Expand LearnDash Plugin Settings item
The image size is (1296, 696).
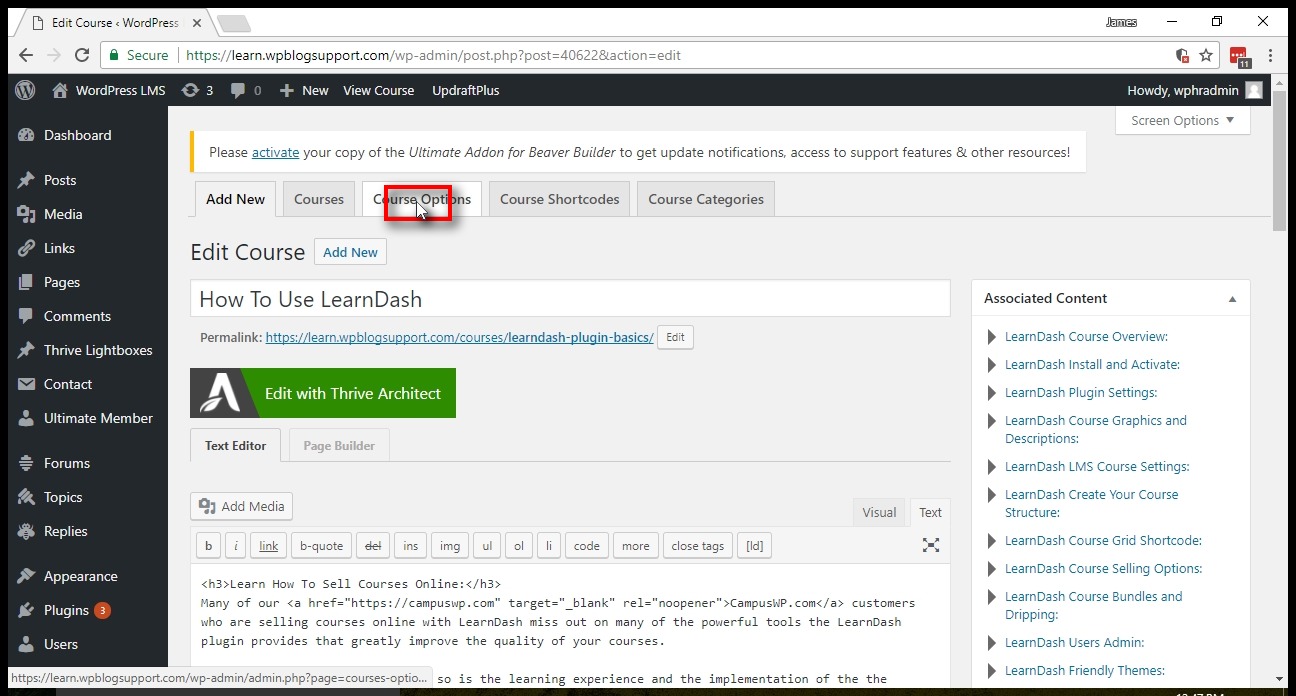pos(991,393)
